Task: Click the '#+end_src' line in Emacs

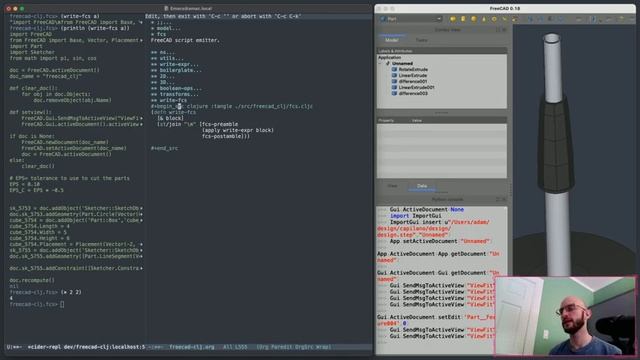Action: coord(164,148)
